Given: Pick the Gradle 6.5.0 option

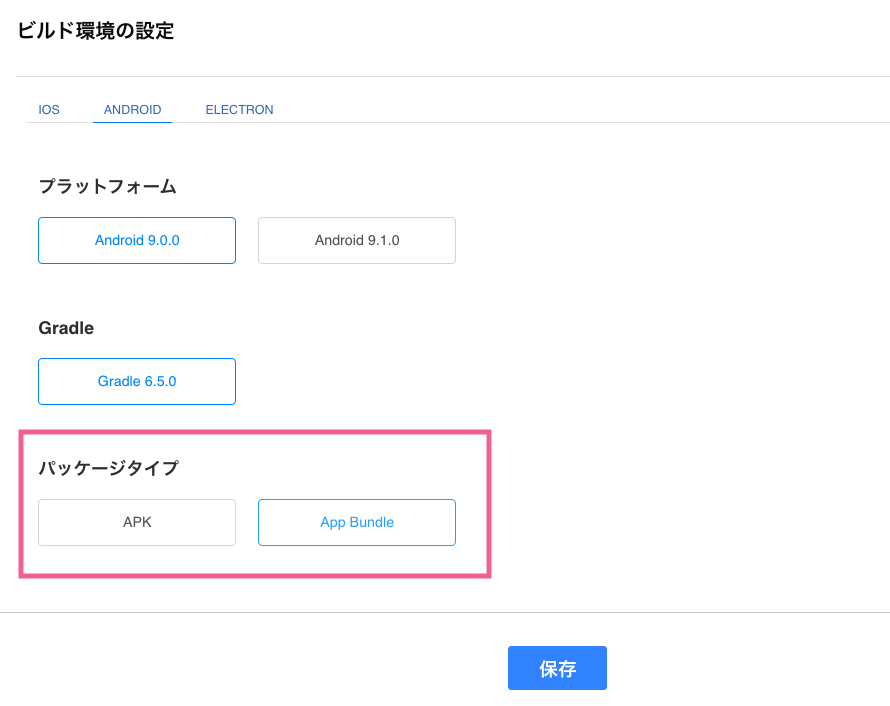Looking at the screenshot, I should pyautogui.click(x=137, y=381).
